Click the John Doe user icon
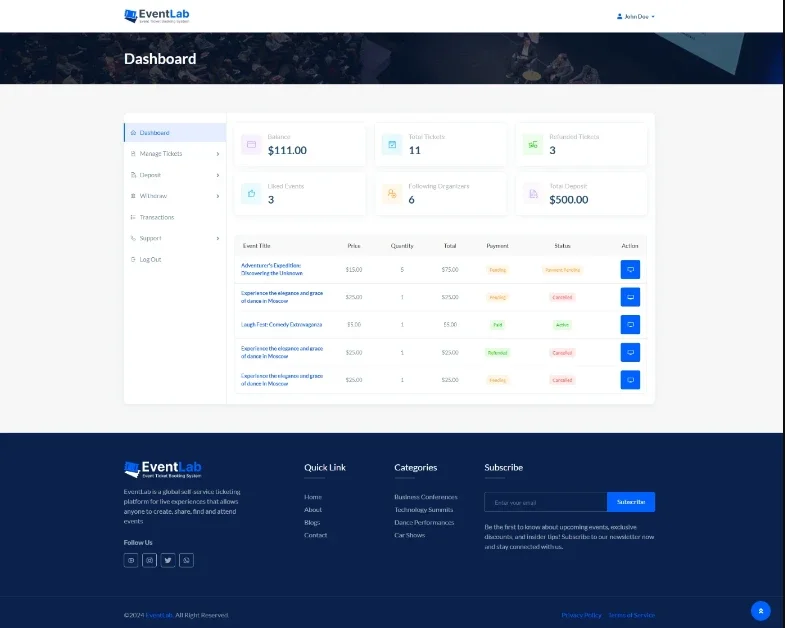This screenshot has width=785, height=628. pos(619,17)
